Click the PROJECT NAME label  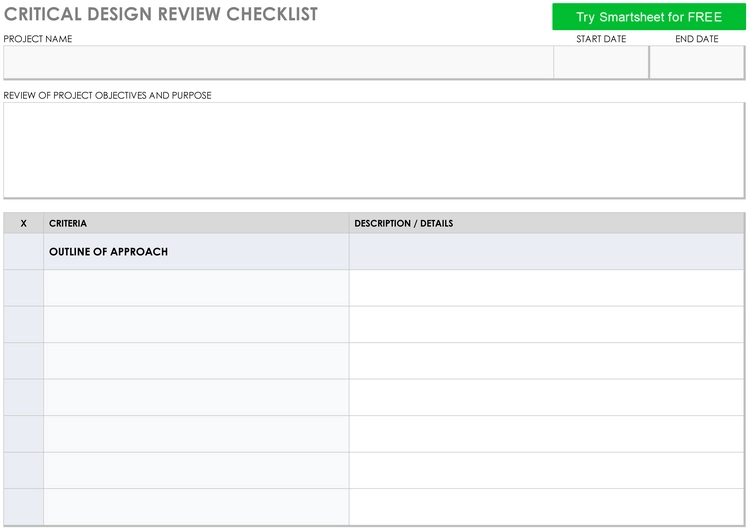[38, 39]
